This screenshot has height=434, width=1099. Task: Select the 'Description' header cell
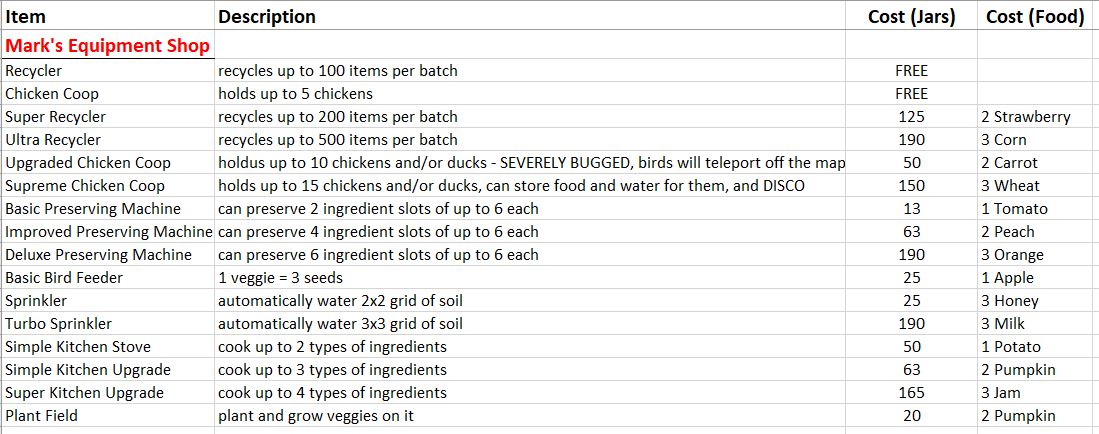[267, 17]
